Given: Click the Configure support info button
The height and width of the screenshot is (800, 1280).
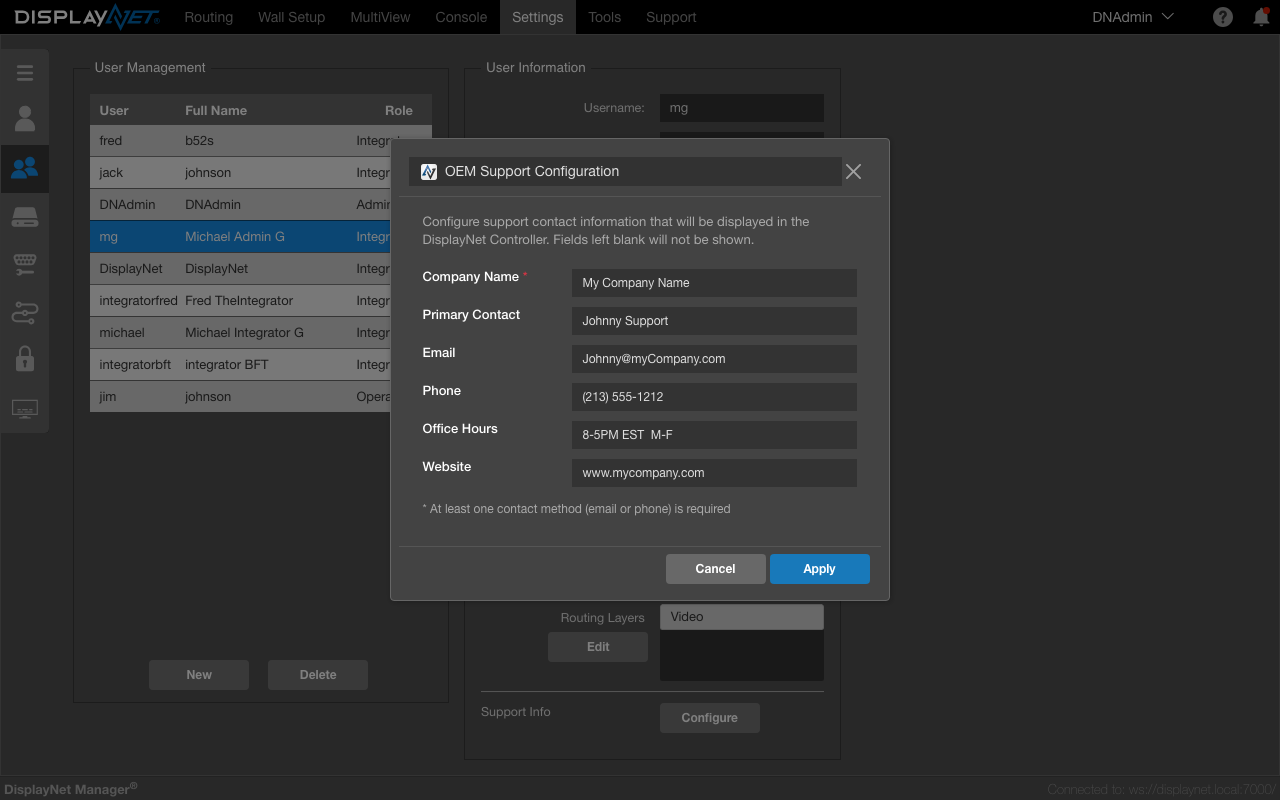Looking at the screenshot, I should click(x=710, y=718).
